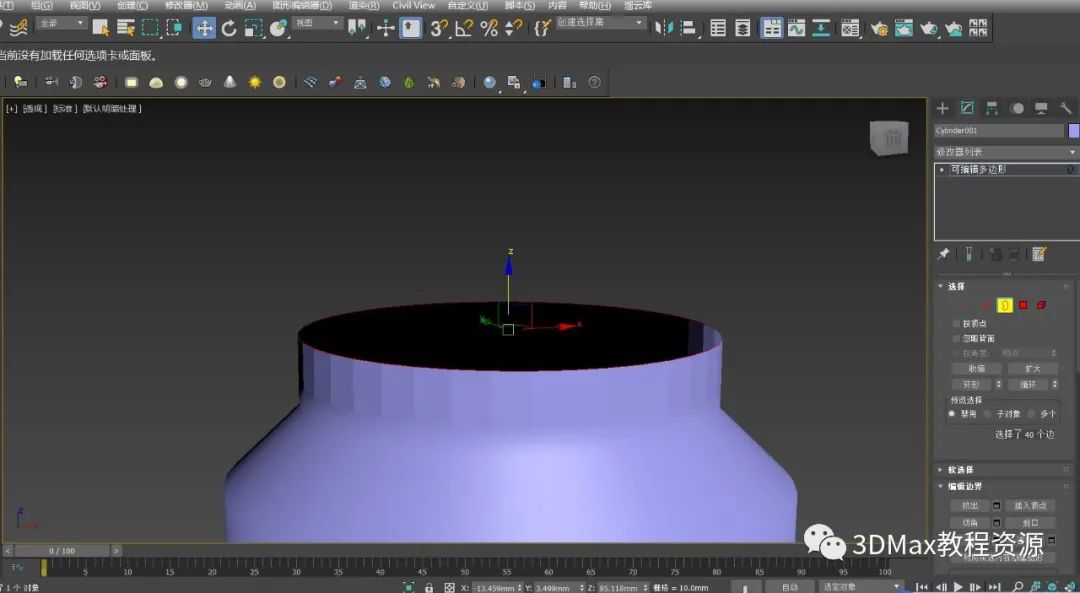The image size is (1080, 593).
Task: Select the Move tool in main toolbar
Action: point(204,28)
